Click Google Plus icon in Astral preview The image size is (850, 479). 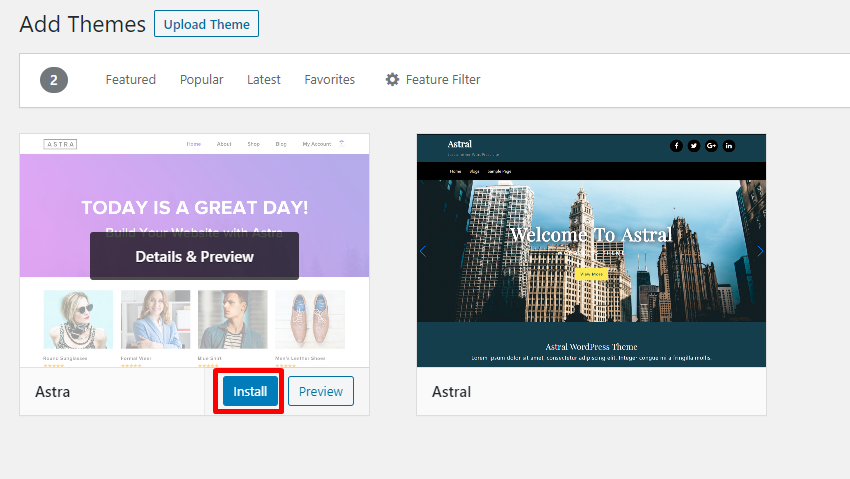pyautogui.click(x=711, y=146)
